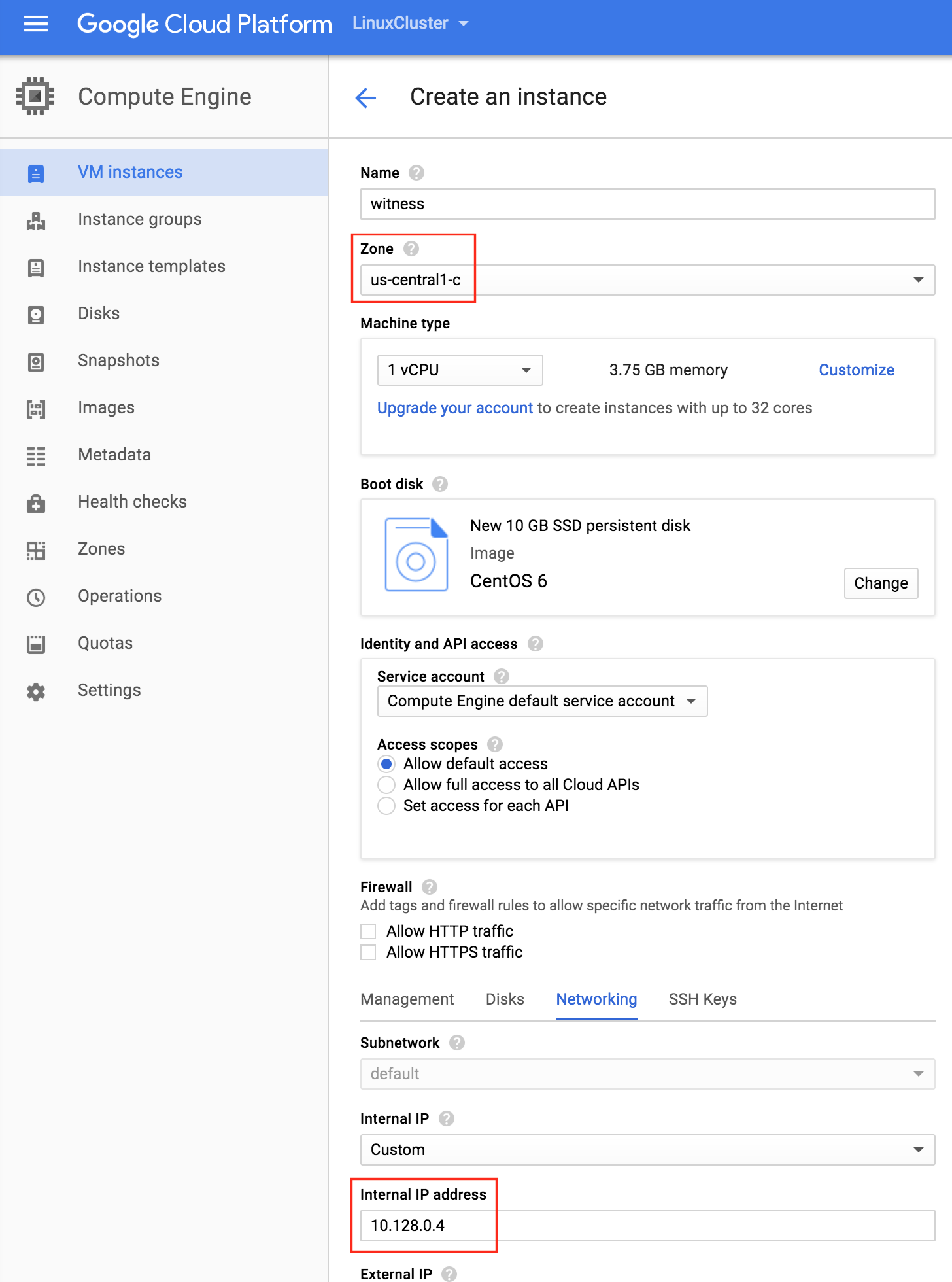
Task: Enable Allow HTTPS traffic checkbox
Action: click(x=369, y=952)
